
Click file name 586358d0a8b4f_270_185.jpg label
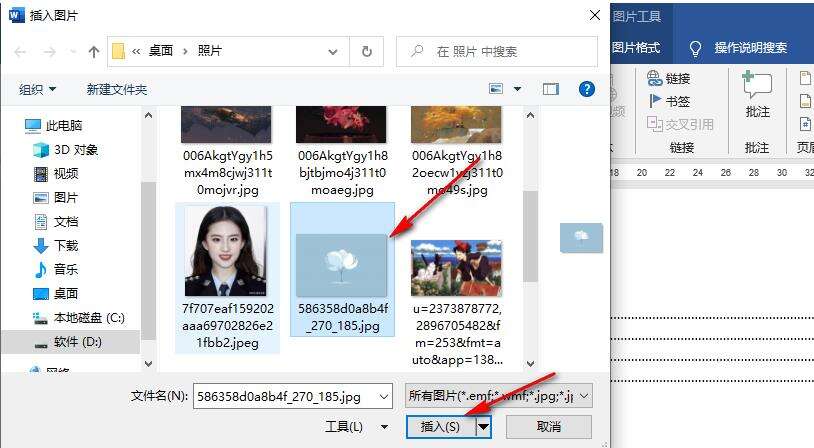coord(343,317)
